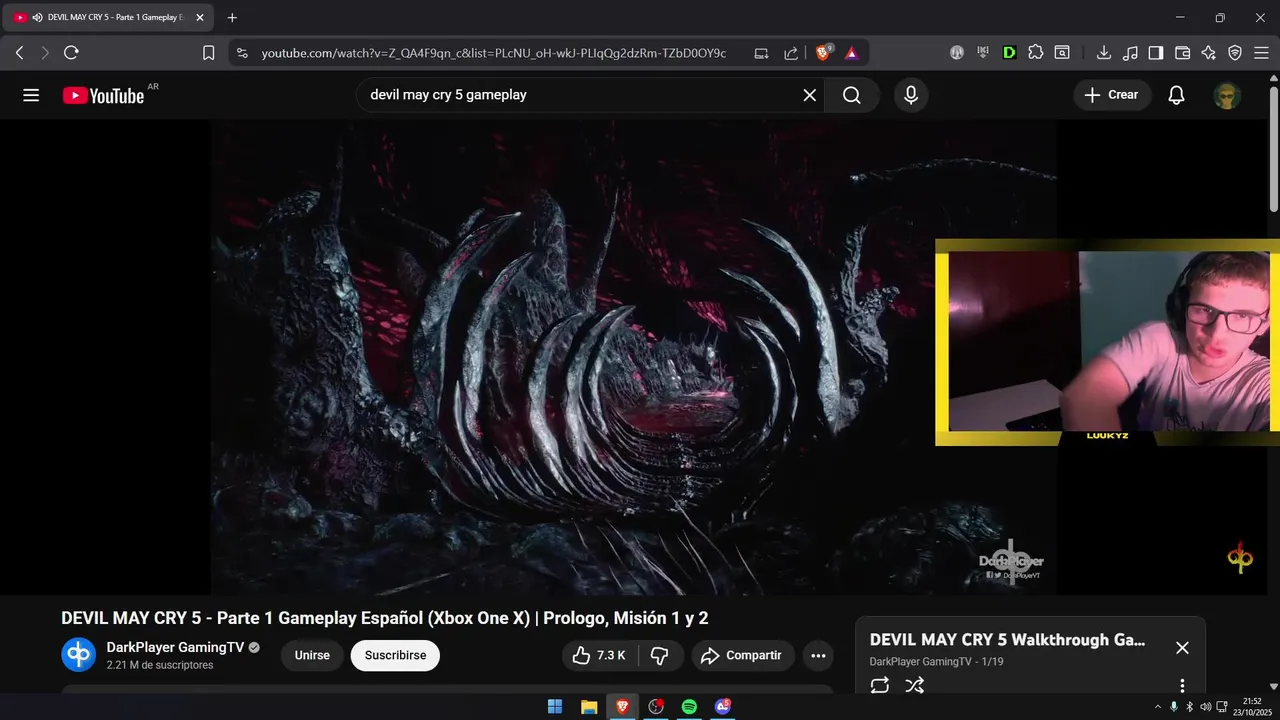Open site information icon in address bar

pos(242,53)
